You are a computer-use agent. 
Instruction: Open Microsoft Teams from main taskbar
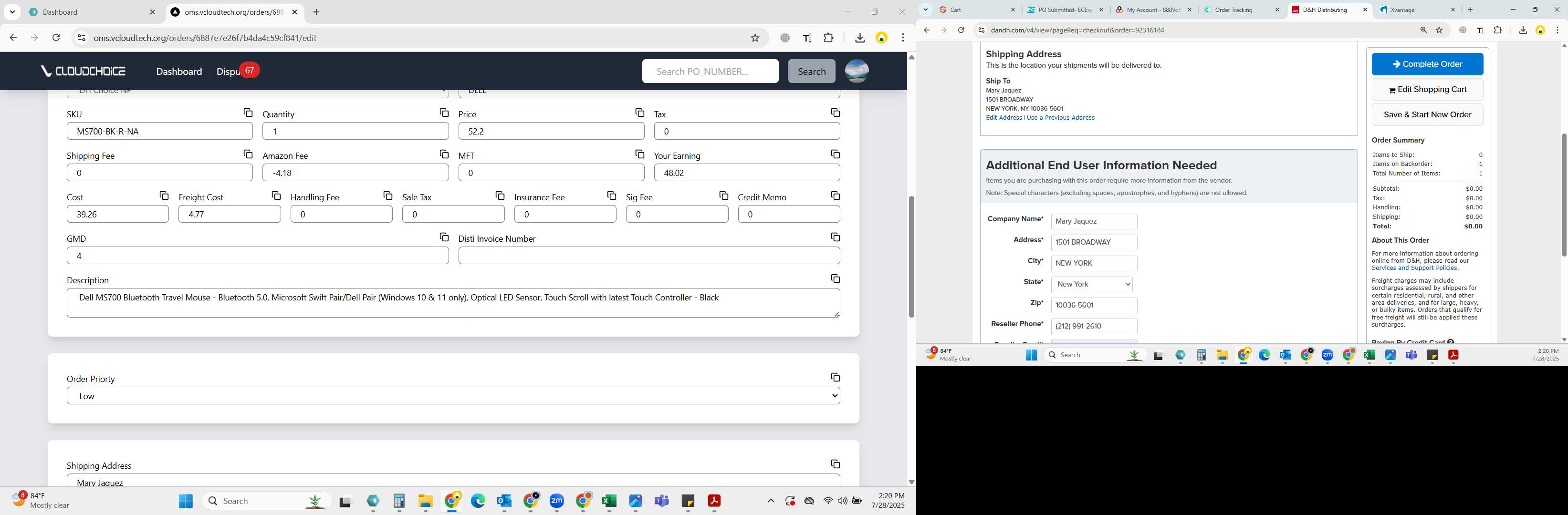(x=662, y=501)
